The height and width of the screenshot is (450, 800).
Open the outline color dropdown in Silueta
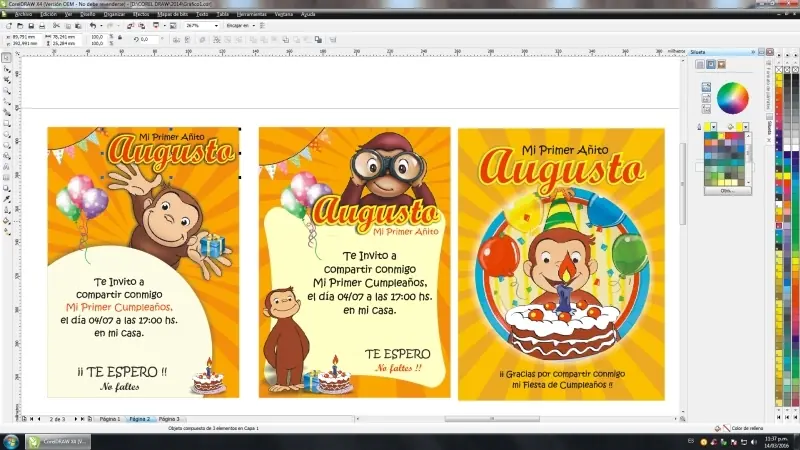713,127
